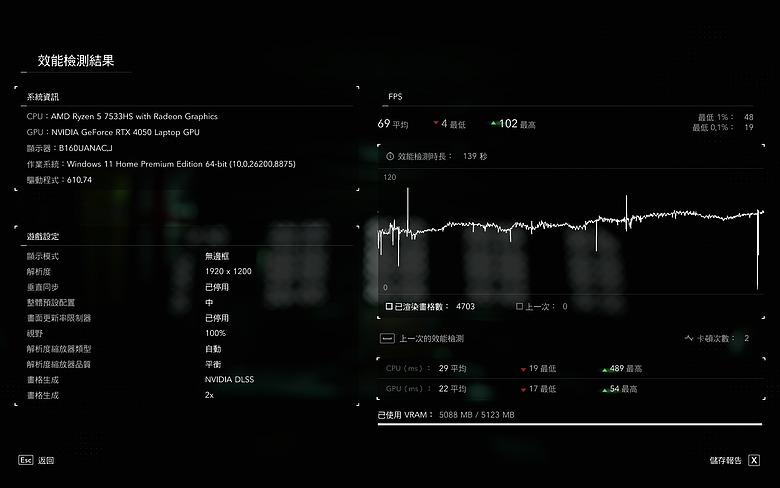
Task: Click the 顯示器 B160UANAC.J line
Action: tap(69, 148)
